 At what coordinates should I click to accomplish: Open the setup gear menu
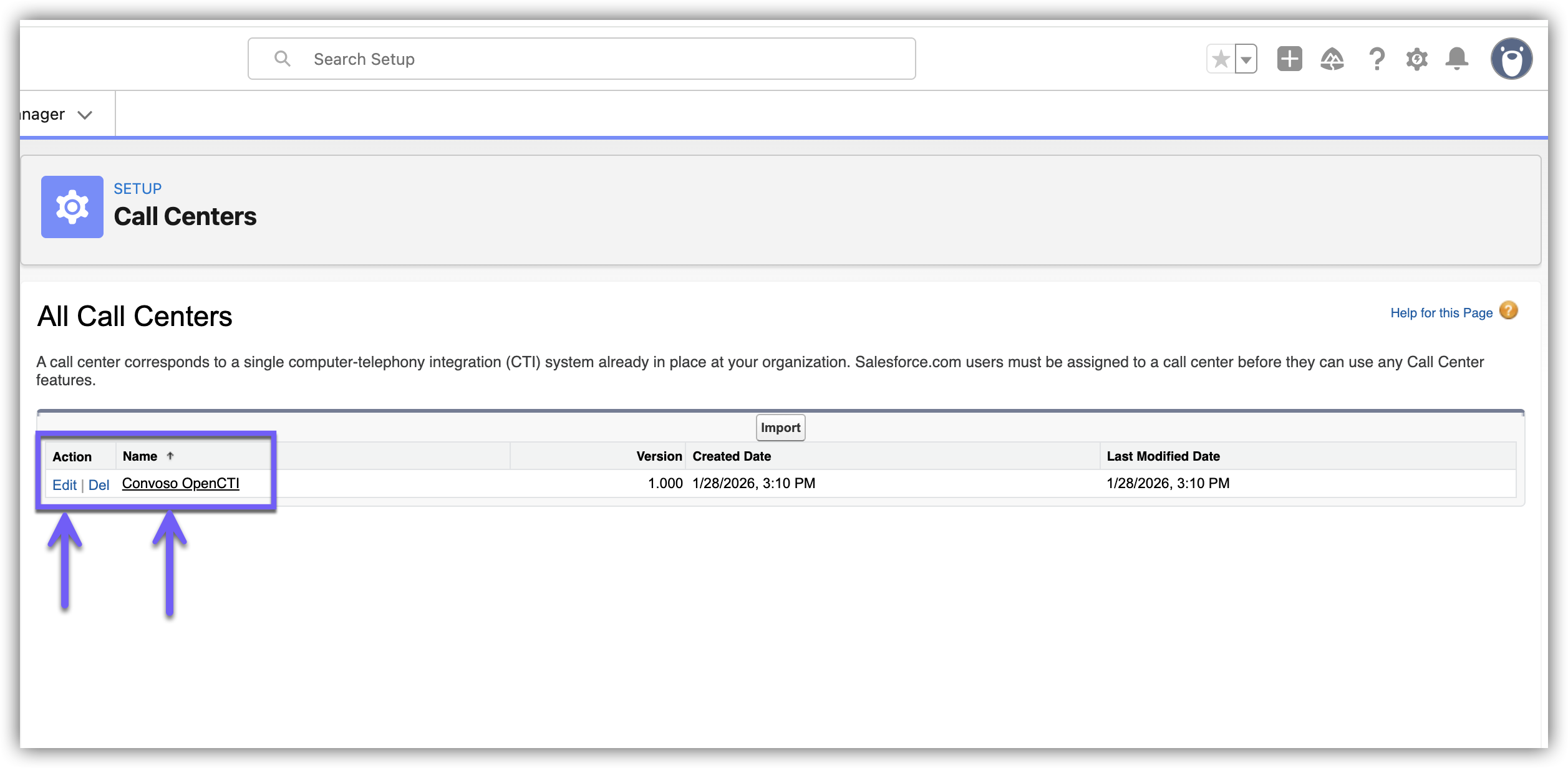pyautogui.click(x=1416, y=59)
